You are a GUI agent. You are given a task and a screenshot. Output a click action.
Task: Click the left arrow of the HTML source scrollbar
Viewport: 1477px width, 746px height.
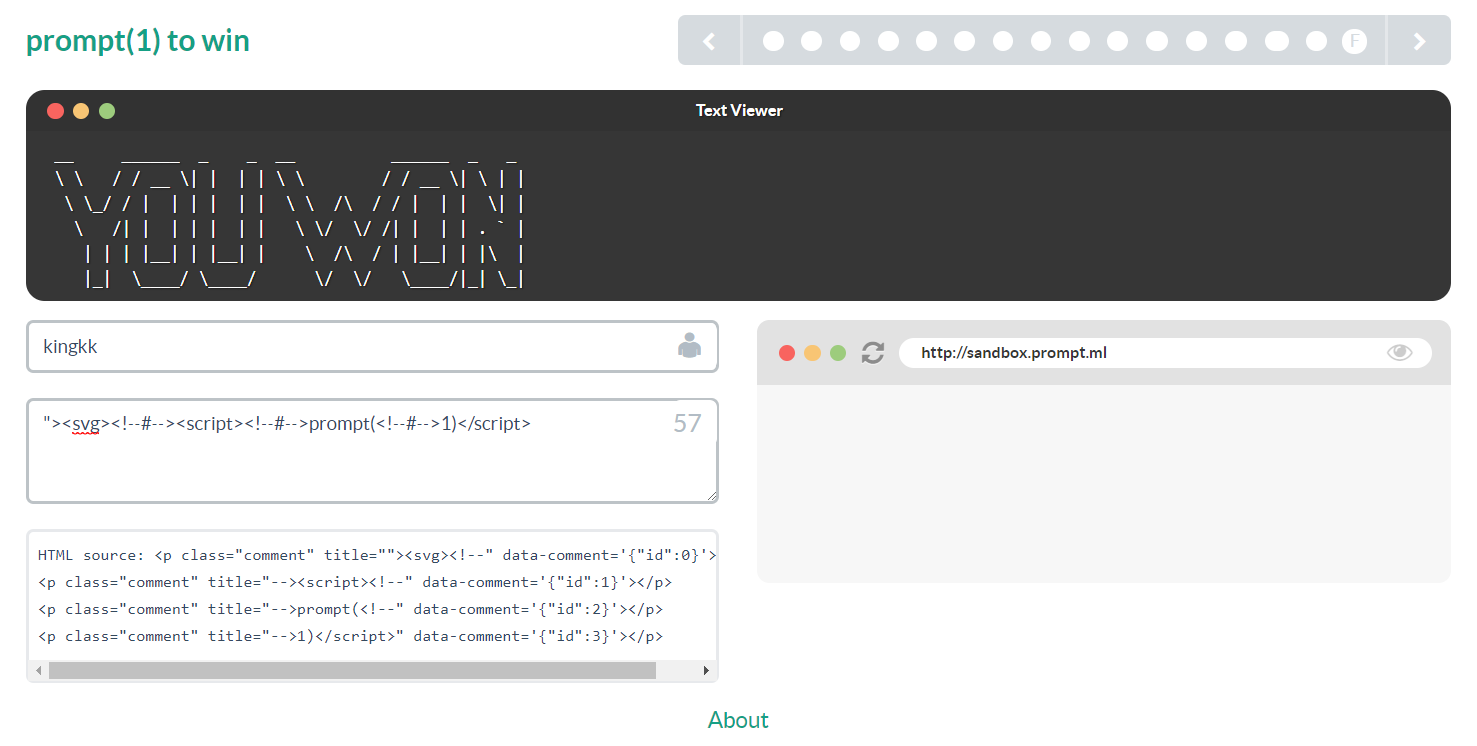38,670
